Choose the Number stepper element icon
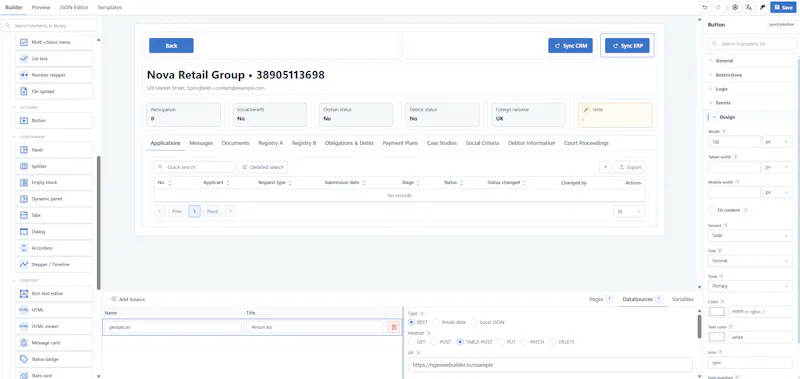 [x=23, y=75]
